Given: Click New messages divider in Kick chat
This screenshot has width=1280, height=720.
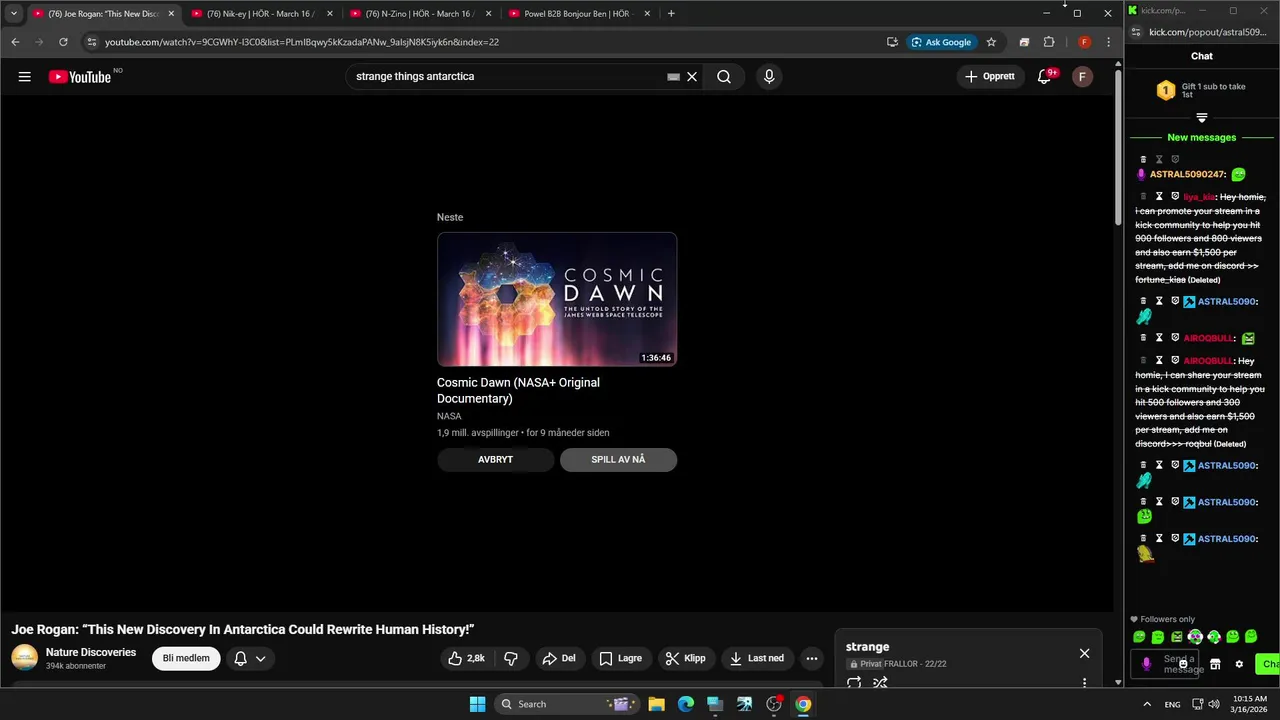Looking at the screenshot, I should (x=1202, y=137).
